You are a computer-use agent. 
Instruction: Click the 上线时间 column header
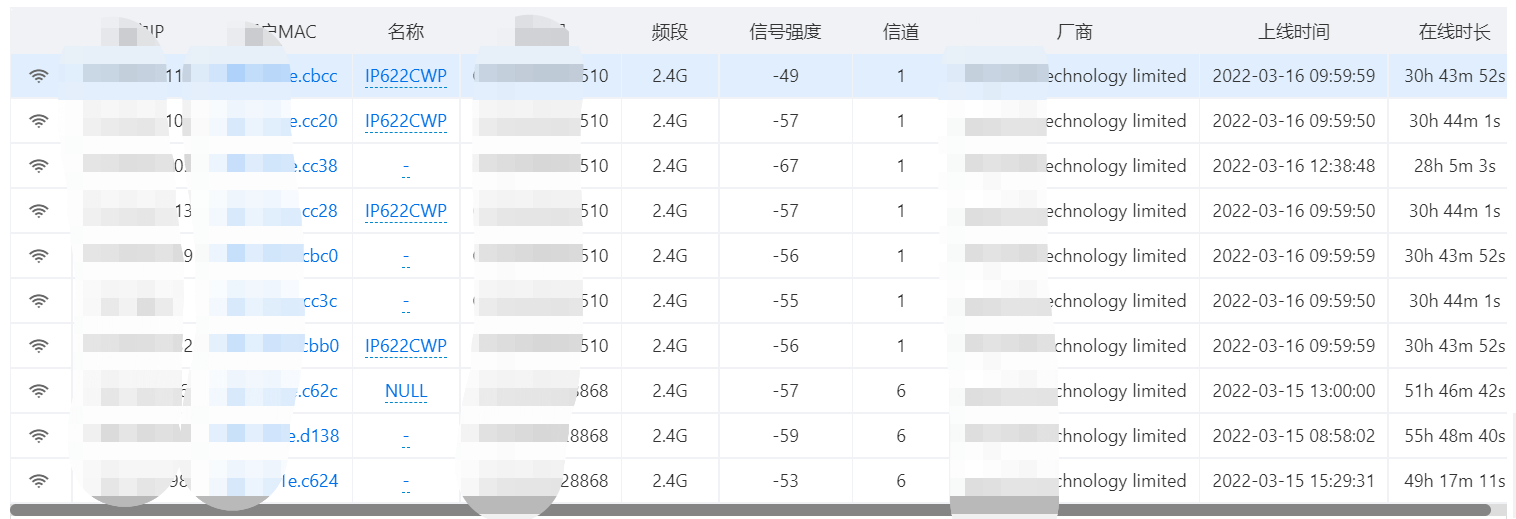pyautogui.click(x=1293, y=32)
